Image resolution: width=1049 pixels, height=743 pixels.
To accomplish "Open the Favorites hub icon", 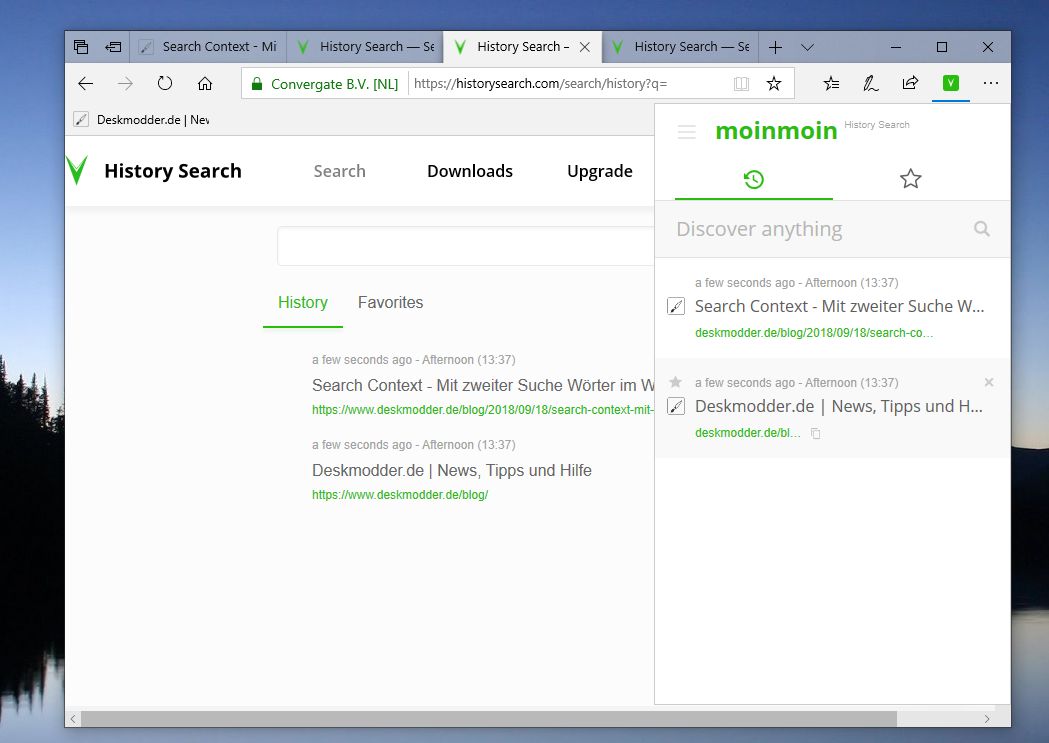I will (831, 84).
